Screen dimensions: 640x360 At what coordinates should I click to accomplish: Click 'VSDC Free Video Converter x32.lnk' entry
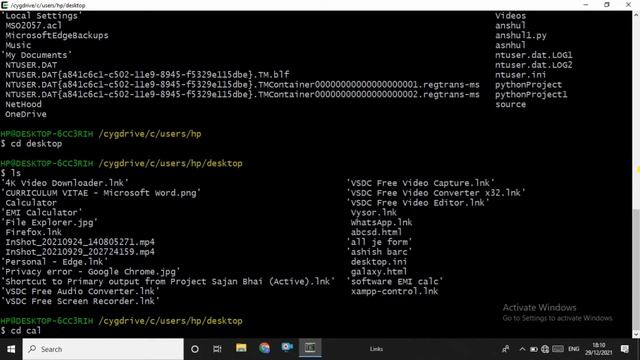436,193
